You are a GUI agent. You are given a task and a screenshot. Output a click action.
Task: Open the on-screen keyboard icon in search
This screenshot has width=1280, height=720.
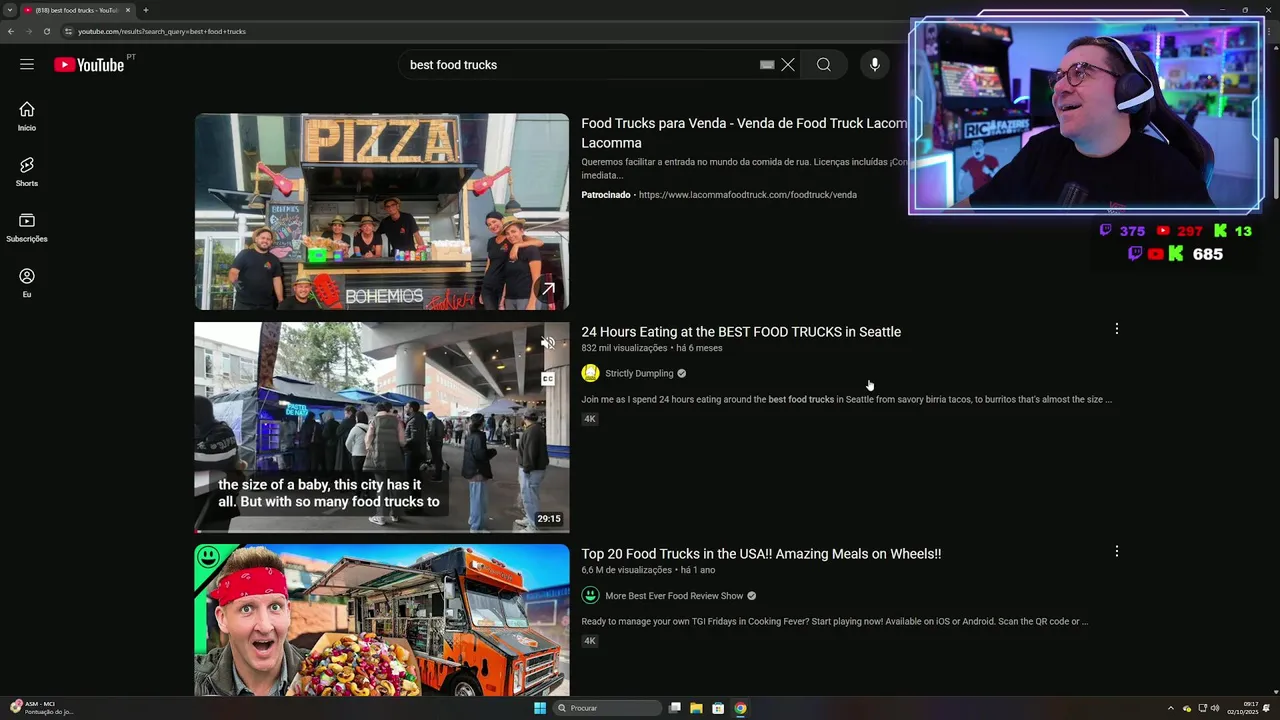[x=767, y=65]
